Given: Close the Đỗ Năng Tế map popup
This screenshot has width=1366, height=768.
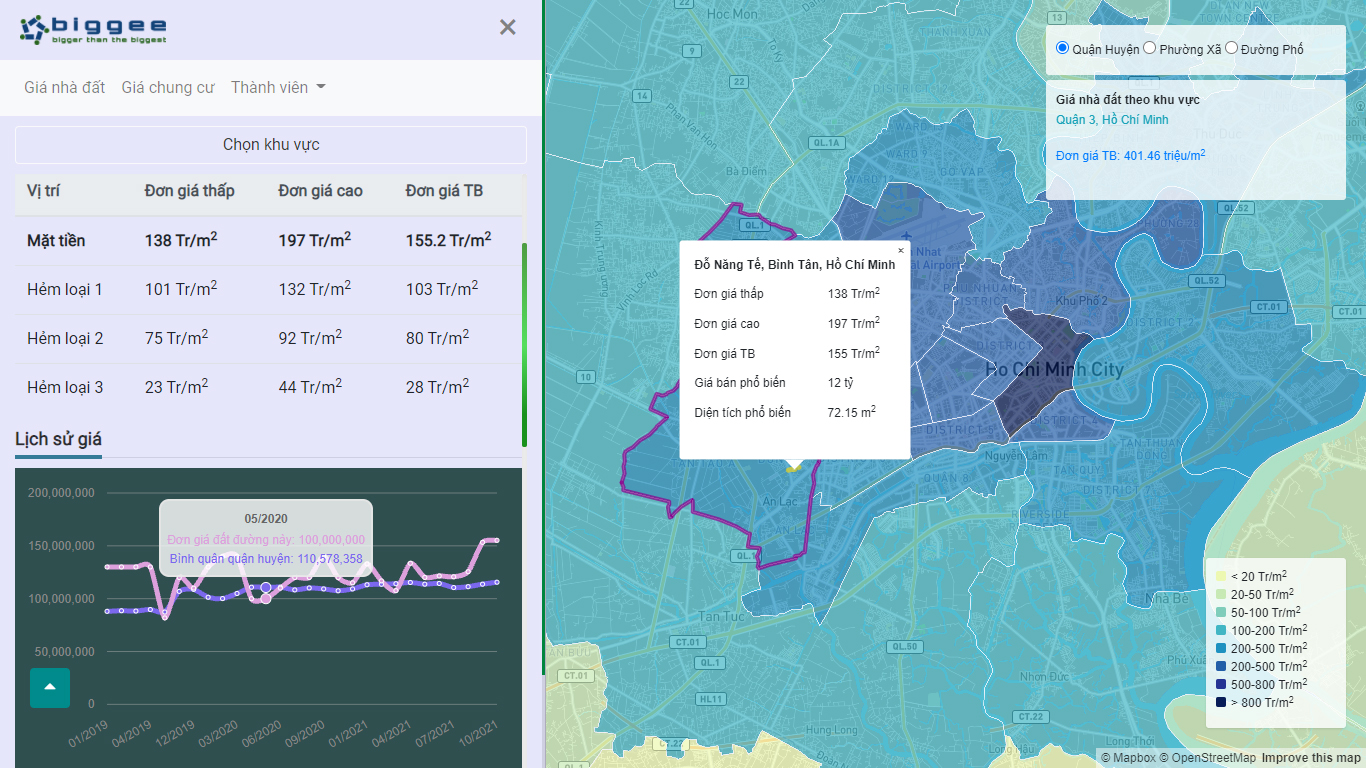Looking at the screenshot, I should [x=901, y=251].
